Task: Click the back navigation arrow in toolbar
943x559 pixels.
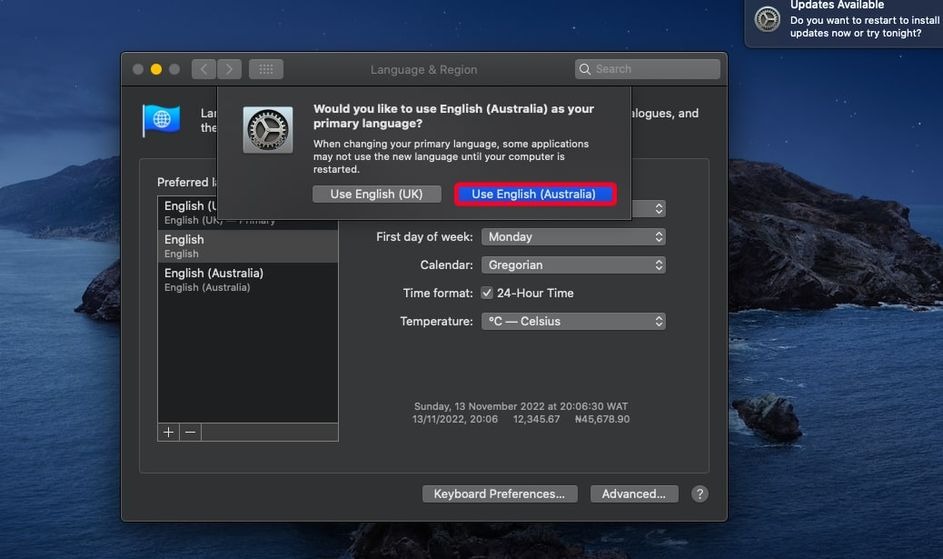Action: (x=204, y=69)
